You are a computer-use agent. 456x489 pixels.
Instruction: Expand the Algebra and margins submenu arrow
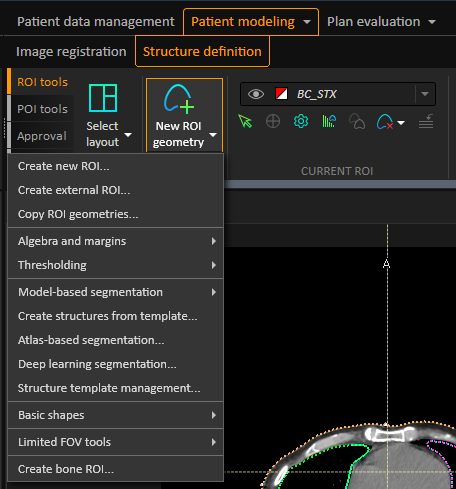coord(214,241)
